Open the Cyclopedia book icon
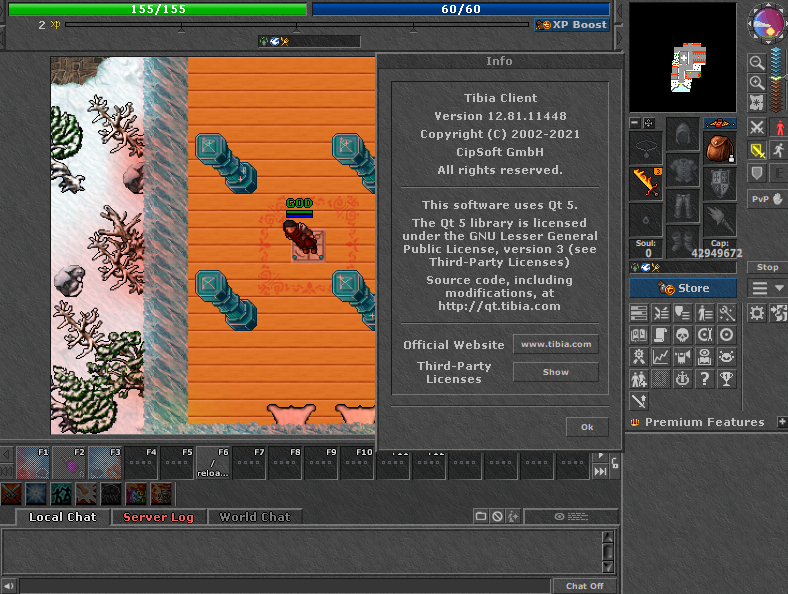The height and width of the screenshot is (594, 788). tap(639, 335)
